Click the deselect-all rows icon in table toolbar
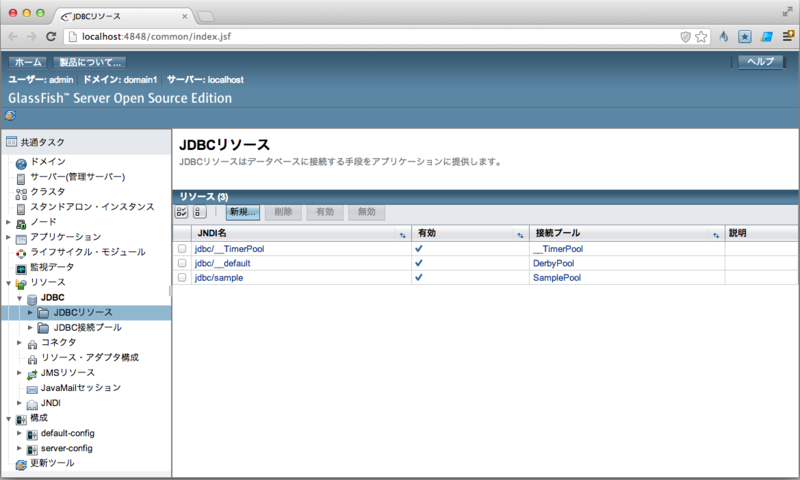 tap(199, 212)
